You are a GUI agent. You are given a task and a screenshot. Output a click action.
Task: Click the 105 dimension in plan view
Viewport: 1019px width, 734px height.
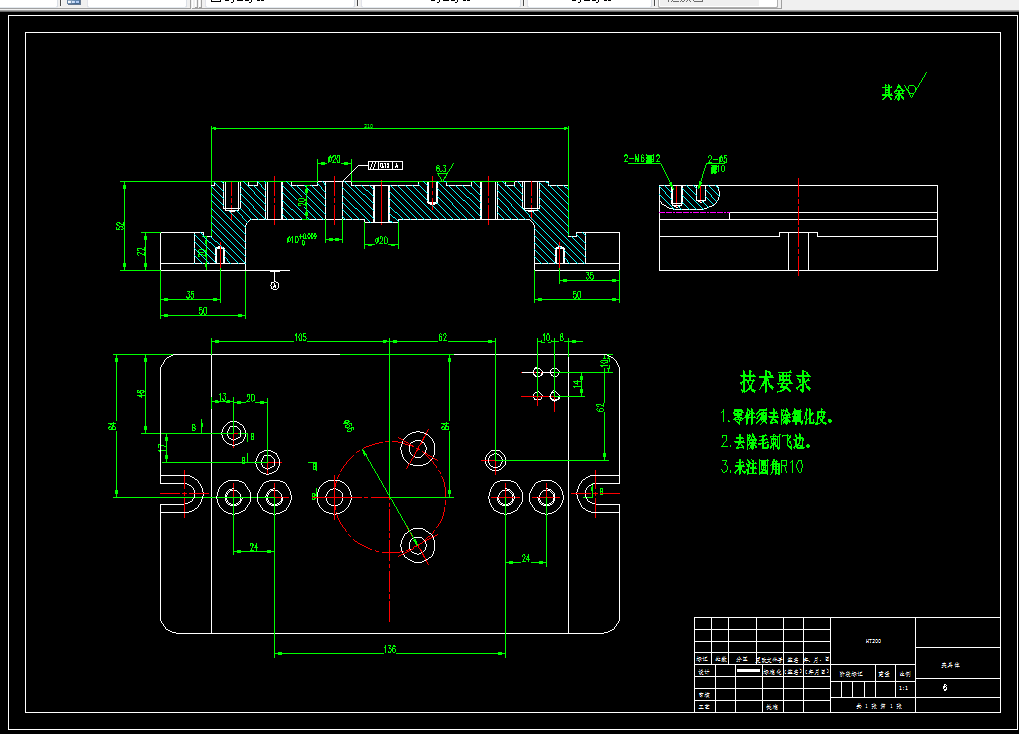tap(300, 337)
